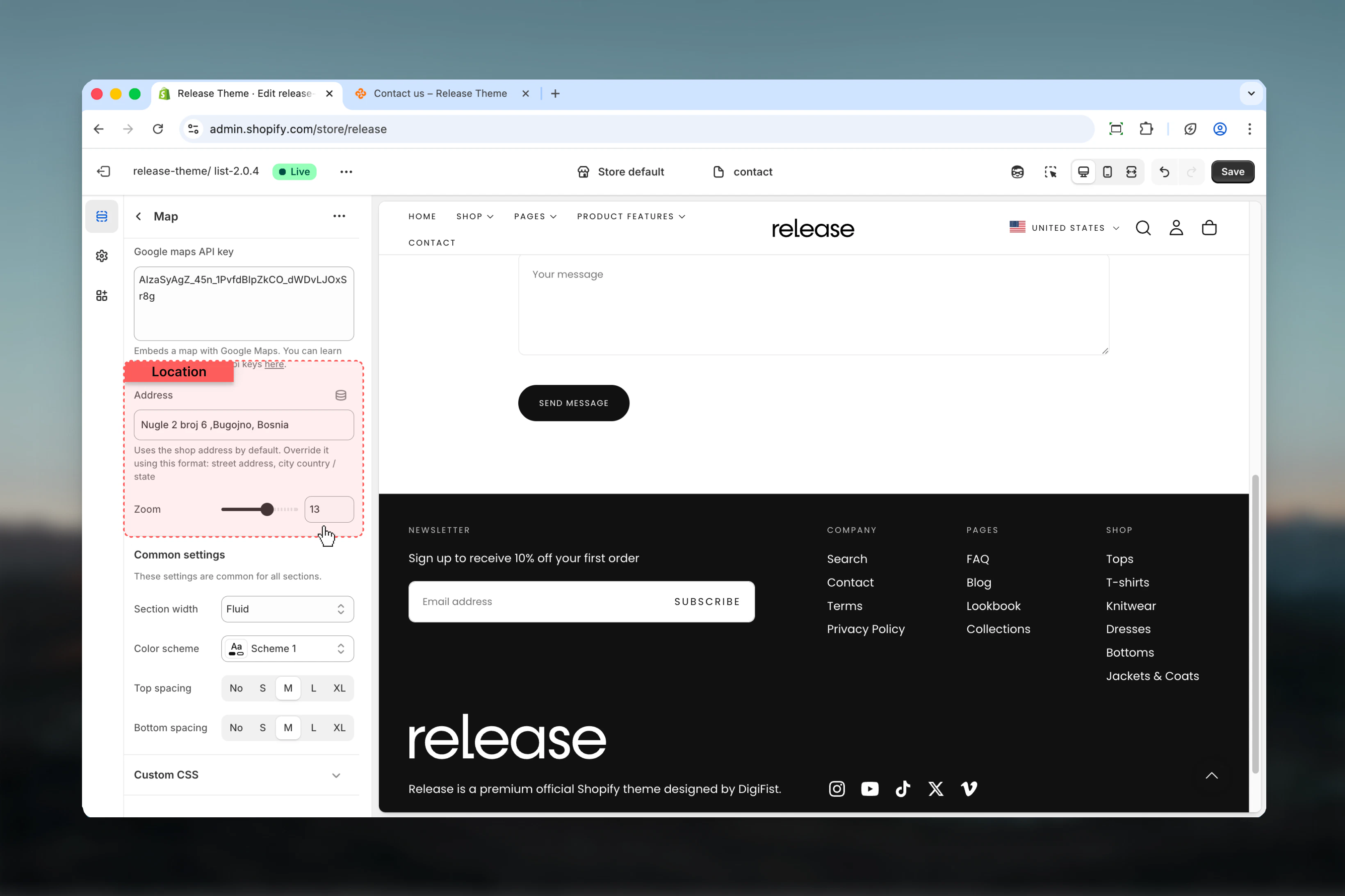Set Bottom spacing to No
1345x896 pixels.
pos(236,728)
